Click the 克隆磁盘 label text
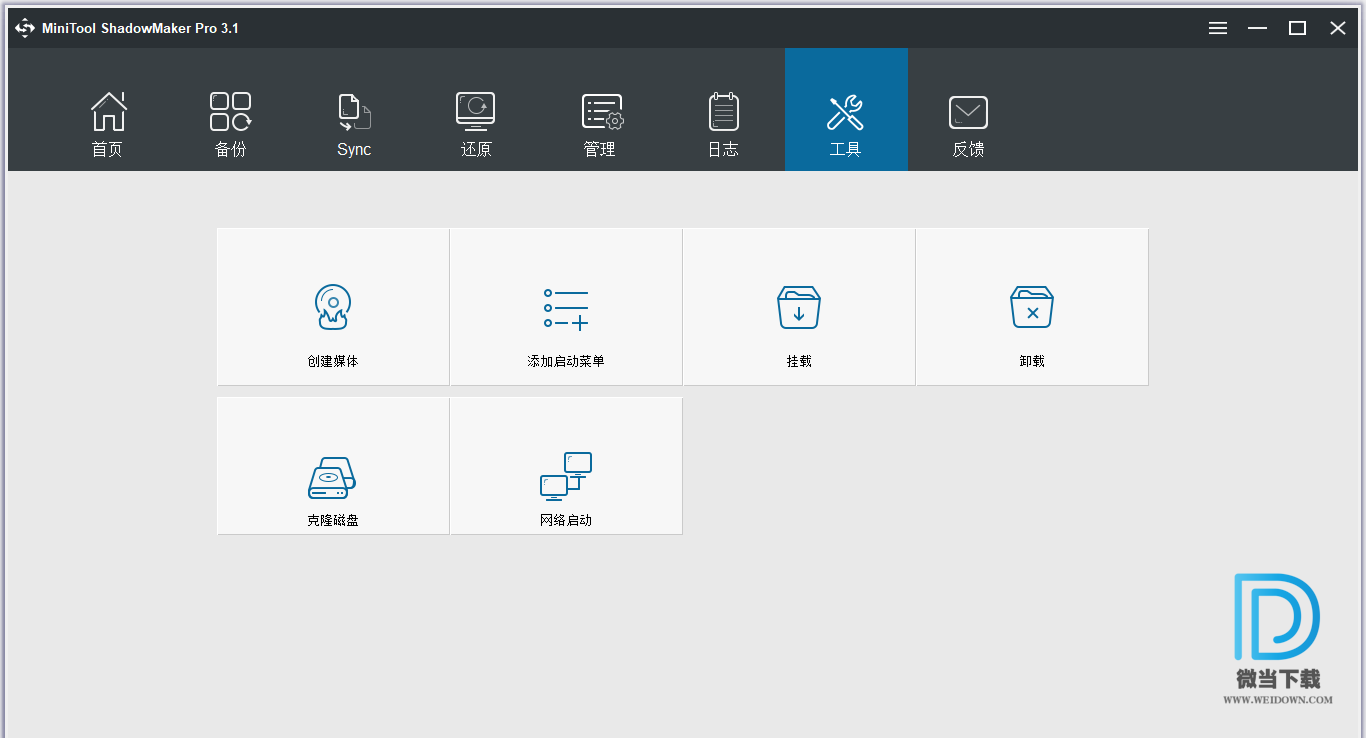The width and height of the screenshot is (1366, 738). coord(333,520)
